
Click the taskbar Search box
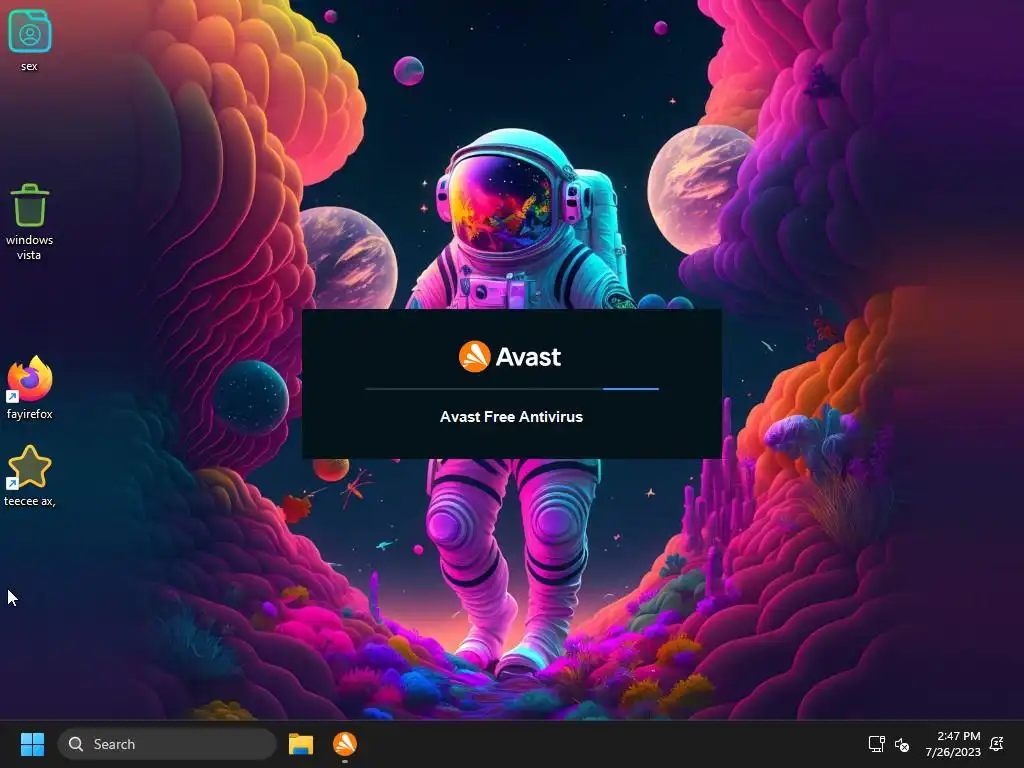coord(167,744)
